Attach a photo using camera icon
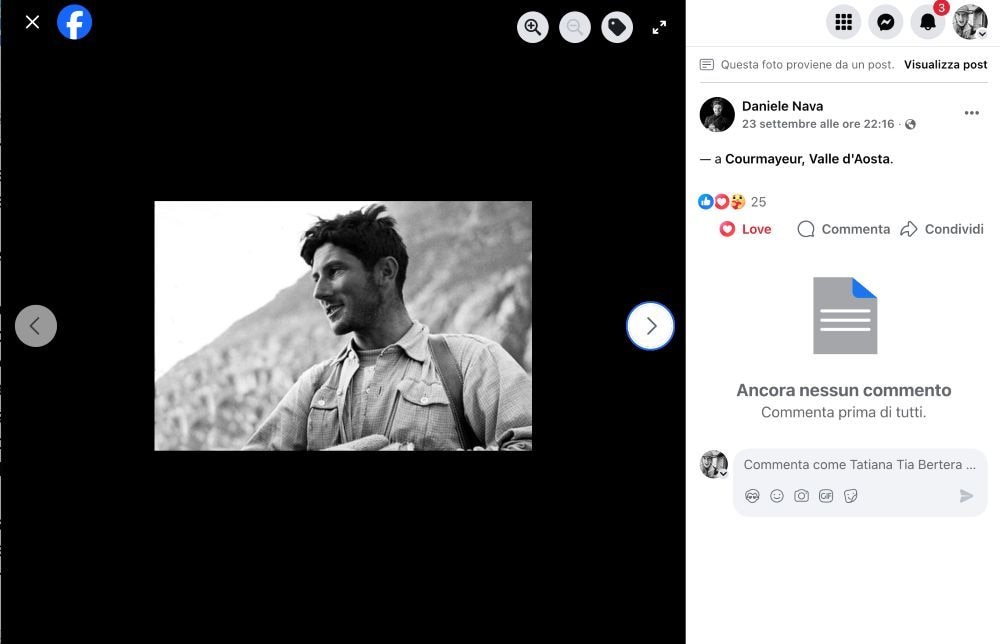1000x644 pixels. (x=801, y=496)
